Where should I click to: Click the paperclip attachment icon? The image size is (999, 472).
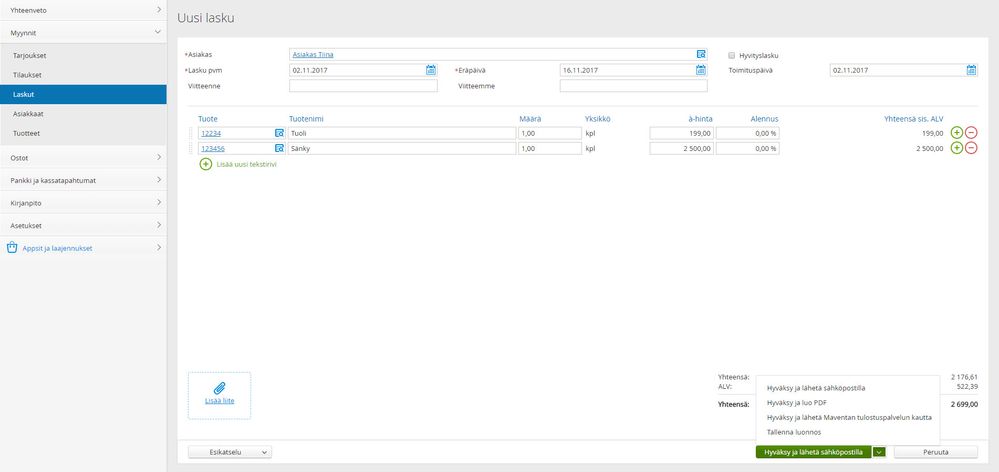[219, 387]
